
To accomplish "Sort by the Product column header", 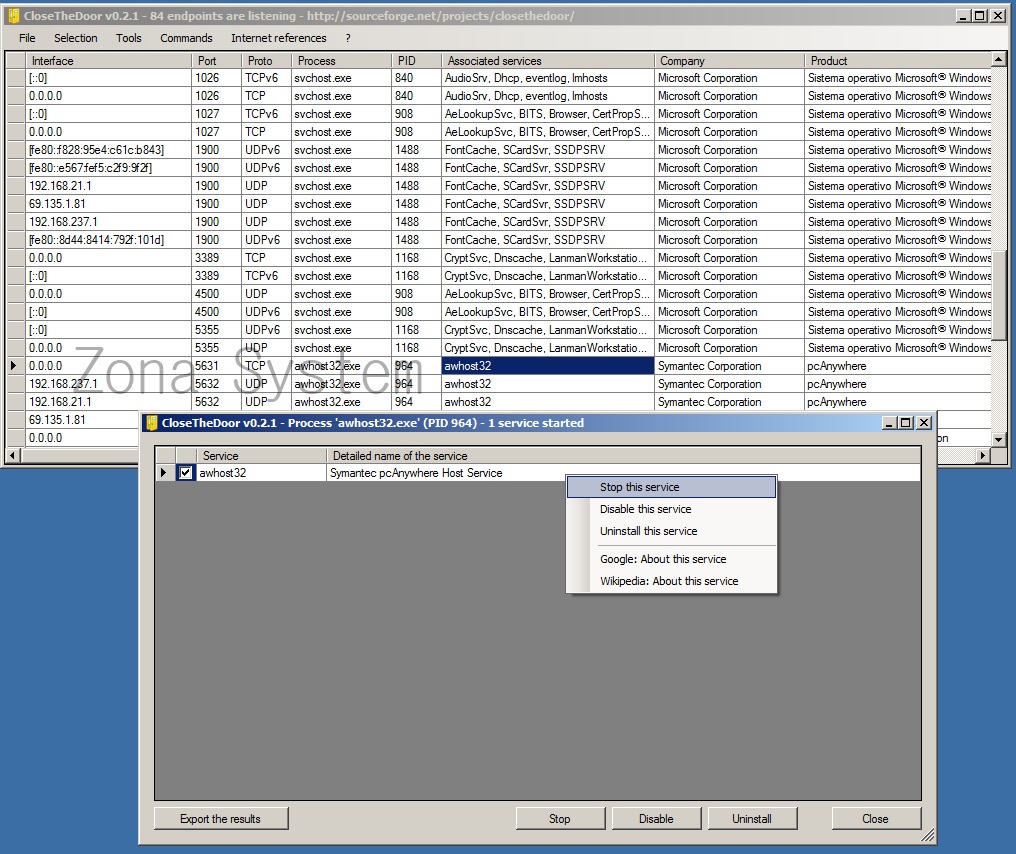I will [898, 60].
